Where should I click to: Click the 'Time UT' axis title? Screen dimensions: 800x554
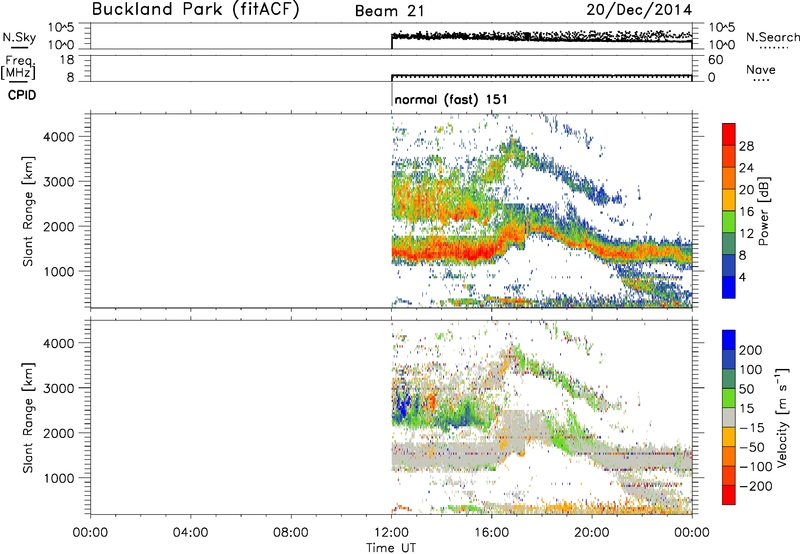coord(391,547)
